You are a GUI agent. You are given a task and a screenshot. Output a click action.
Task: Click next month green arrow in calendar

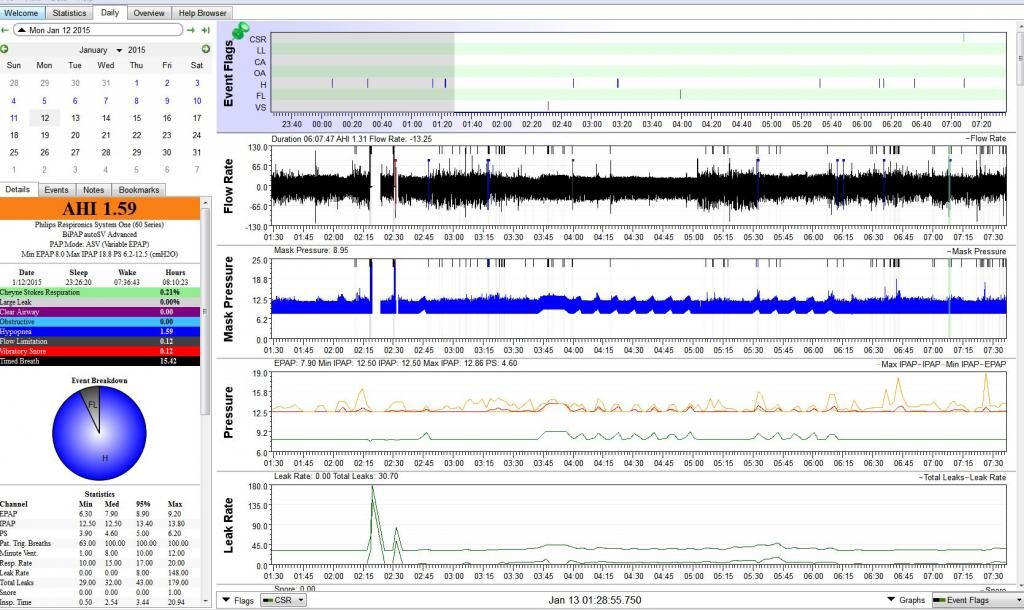(204, 49)
